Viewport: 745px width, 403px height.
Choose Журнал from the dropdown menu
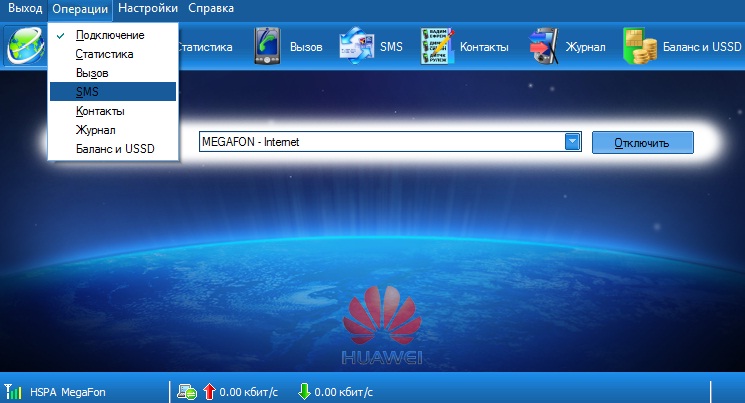tap(113, 130)
